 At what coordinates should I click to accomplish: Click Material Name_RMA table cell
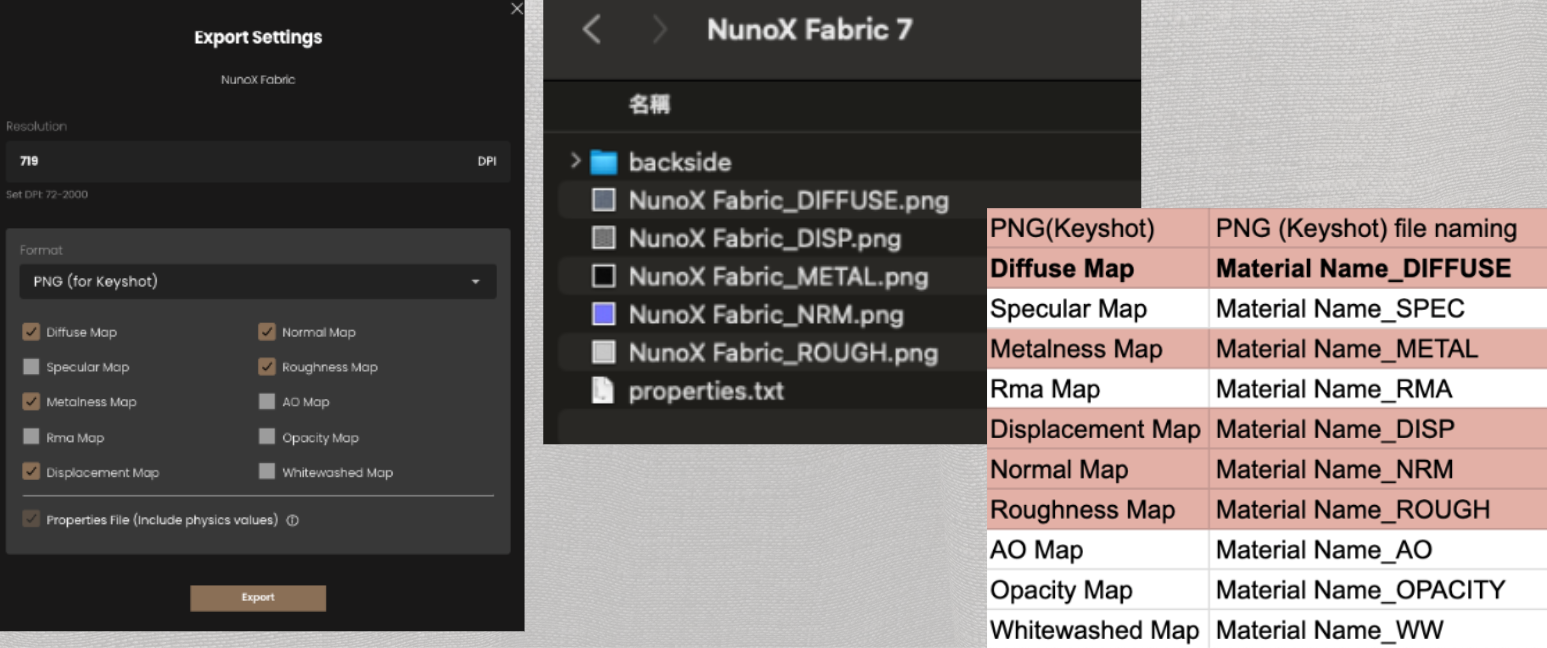click(x=1378, y=389)
